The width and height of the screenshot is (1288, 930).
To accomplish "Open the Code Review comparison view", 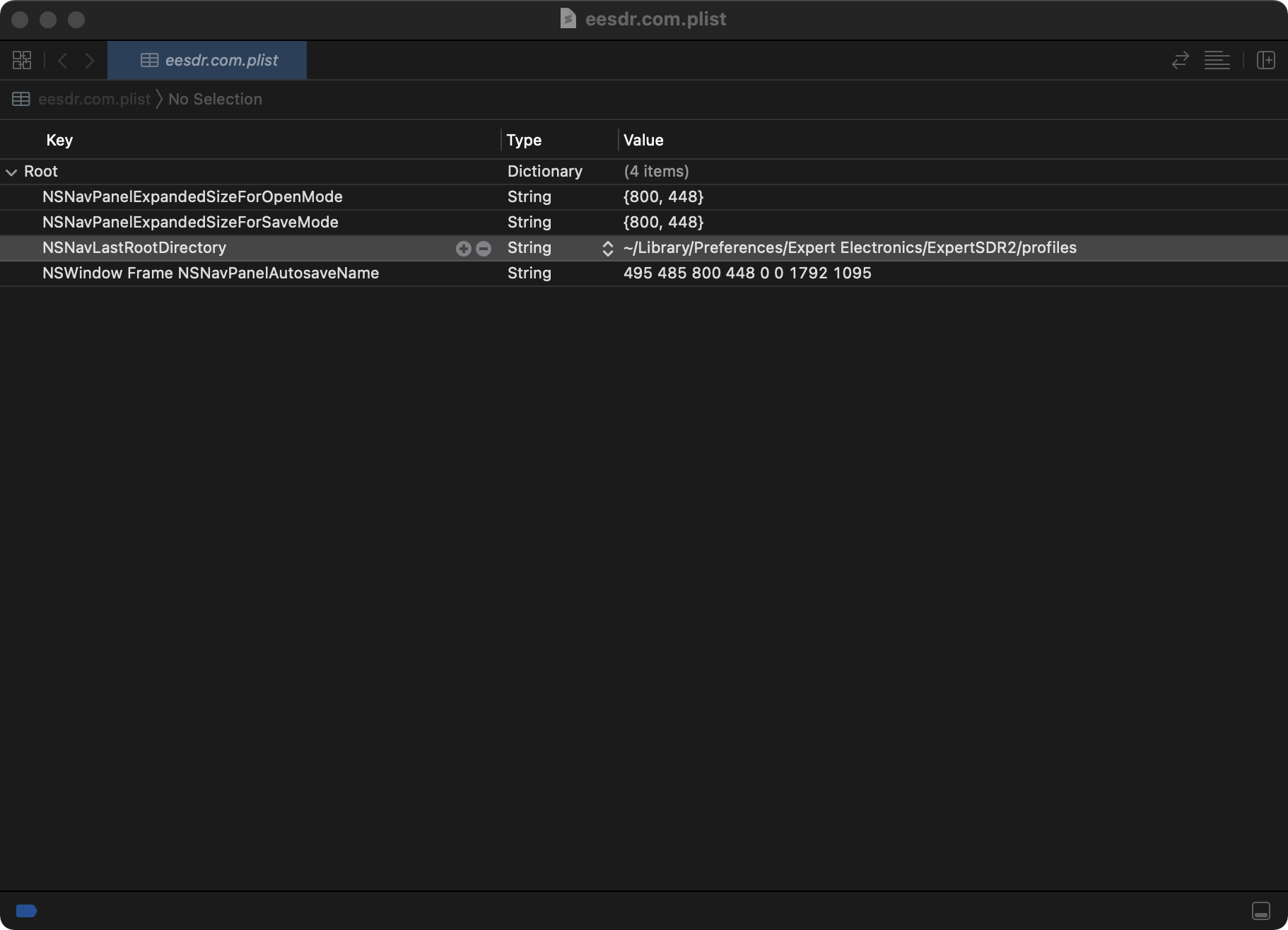I will click(1181, 60).
